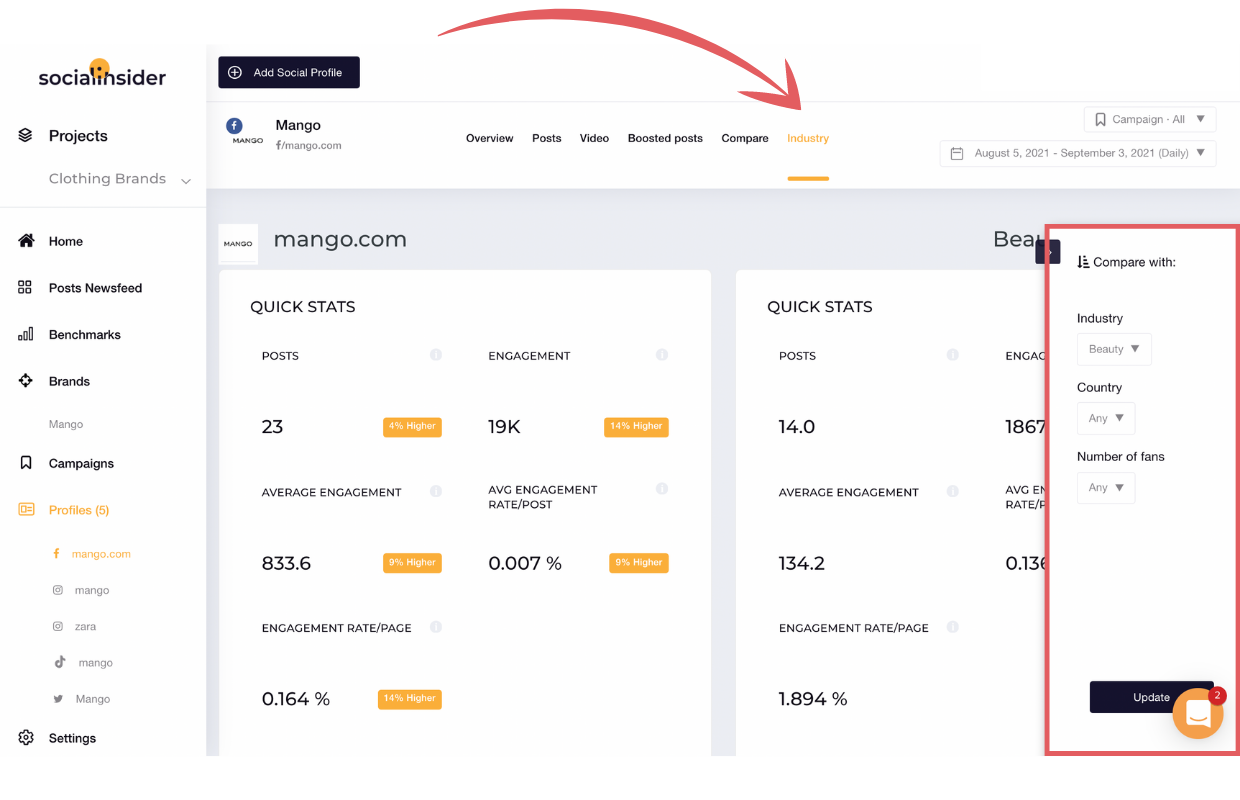
Task: Click the Socialinsider logo
Action: (102, 74)
